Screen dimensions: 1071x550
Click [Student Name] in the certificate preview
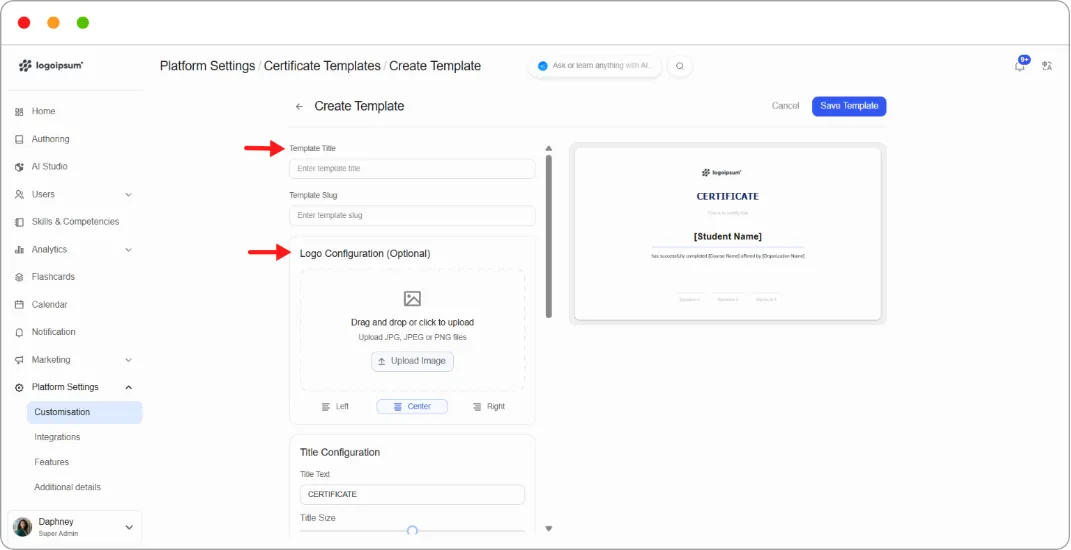tap(727, 236)
